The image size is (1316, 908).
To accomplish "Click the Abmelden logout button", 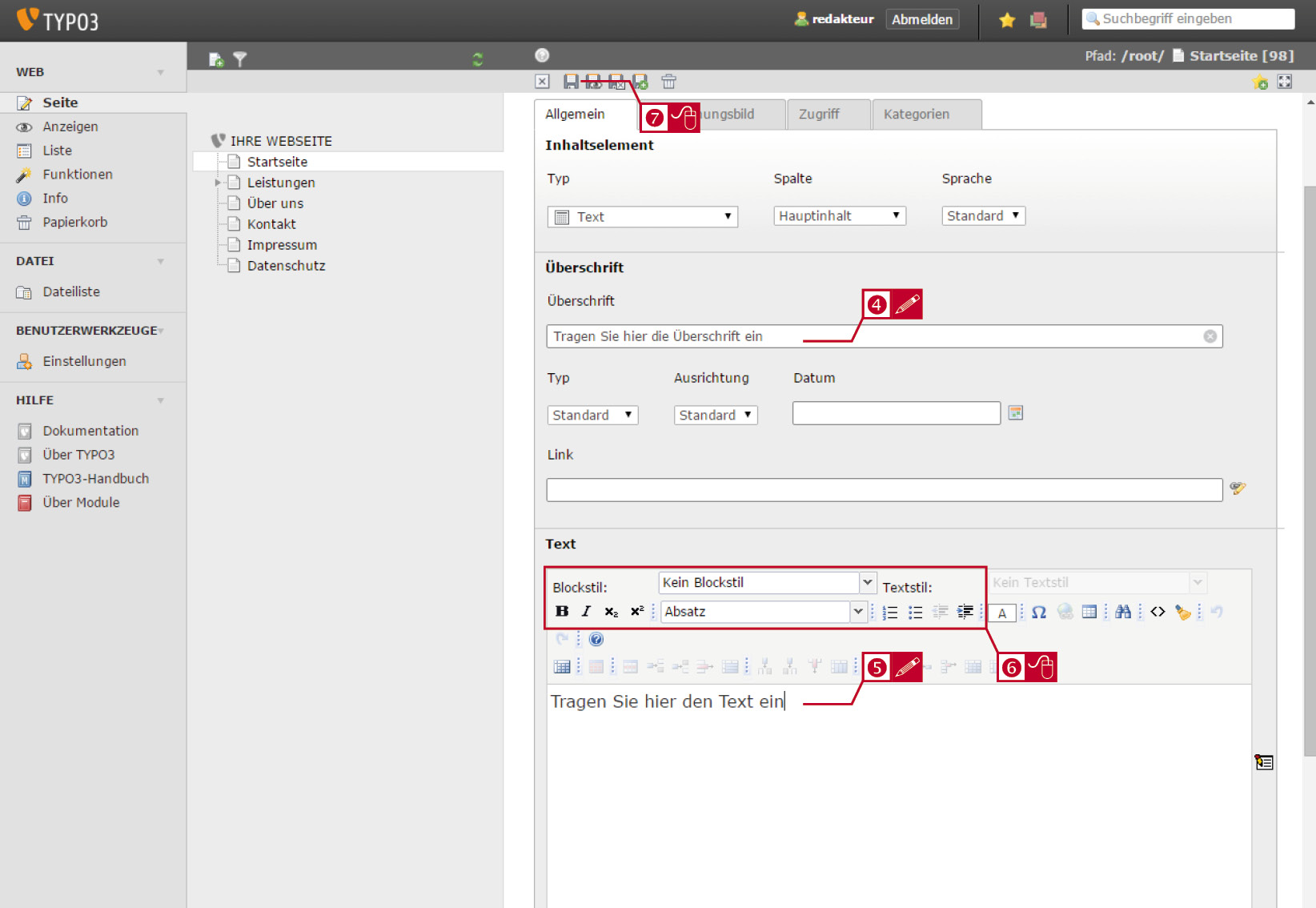I will pyautogui.click(x=922, y=19).
